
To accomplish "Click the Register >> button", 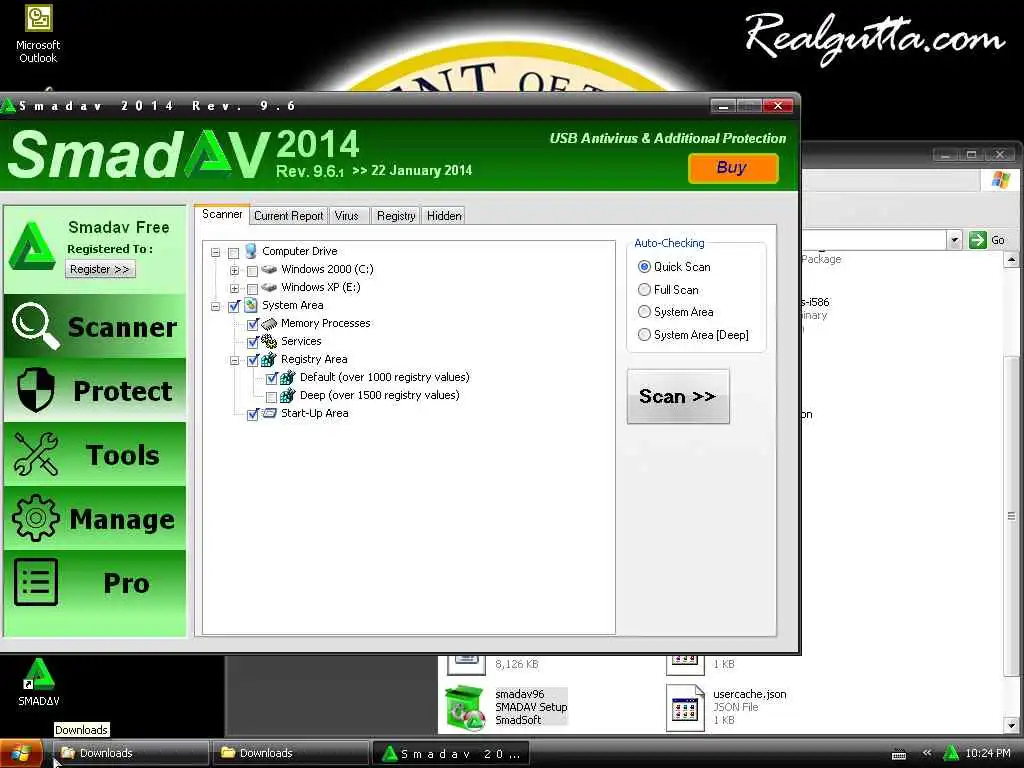I will point(100,269).
